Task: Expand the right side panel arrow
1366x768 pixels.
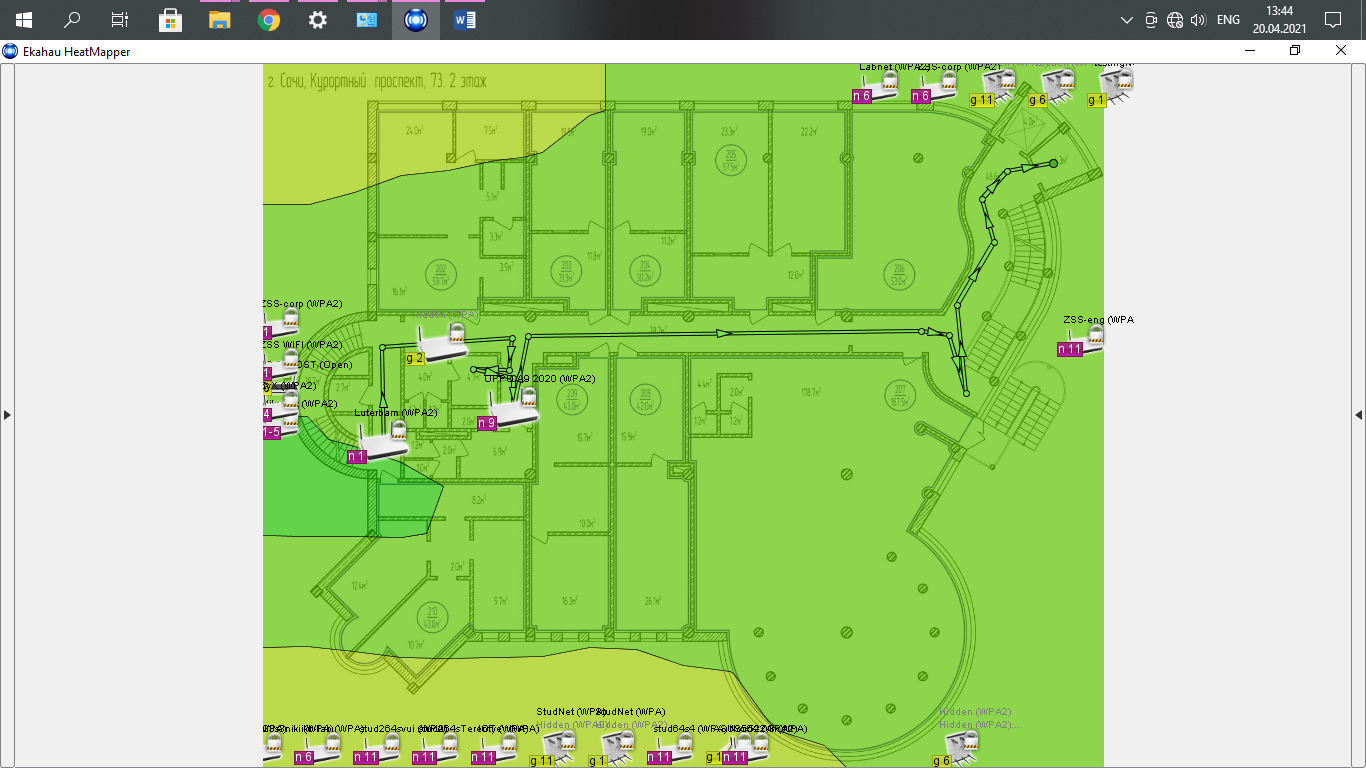Action: click(x=1358, y=414)
